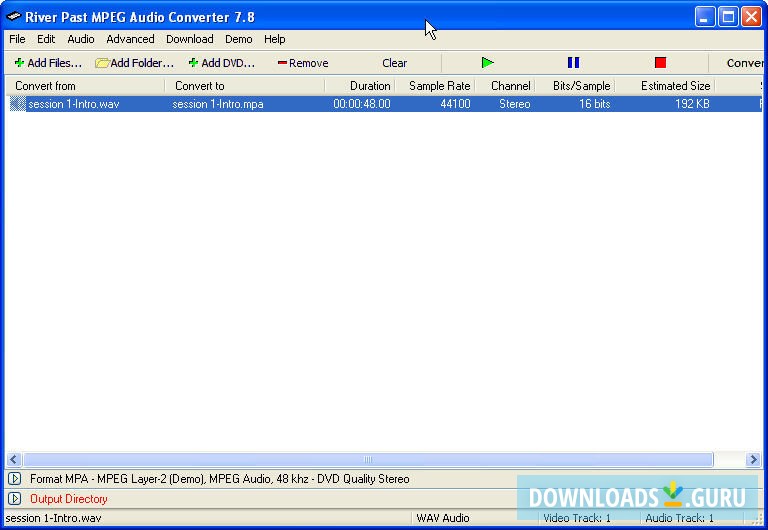The width and height of the screenshot is (768, 530).
Task: Click the '192 KB' estimated size cell
Action: point(692,104)
